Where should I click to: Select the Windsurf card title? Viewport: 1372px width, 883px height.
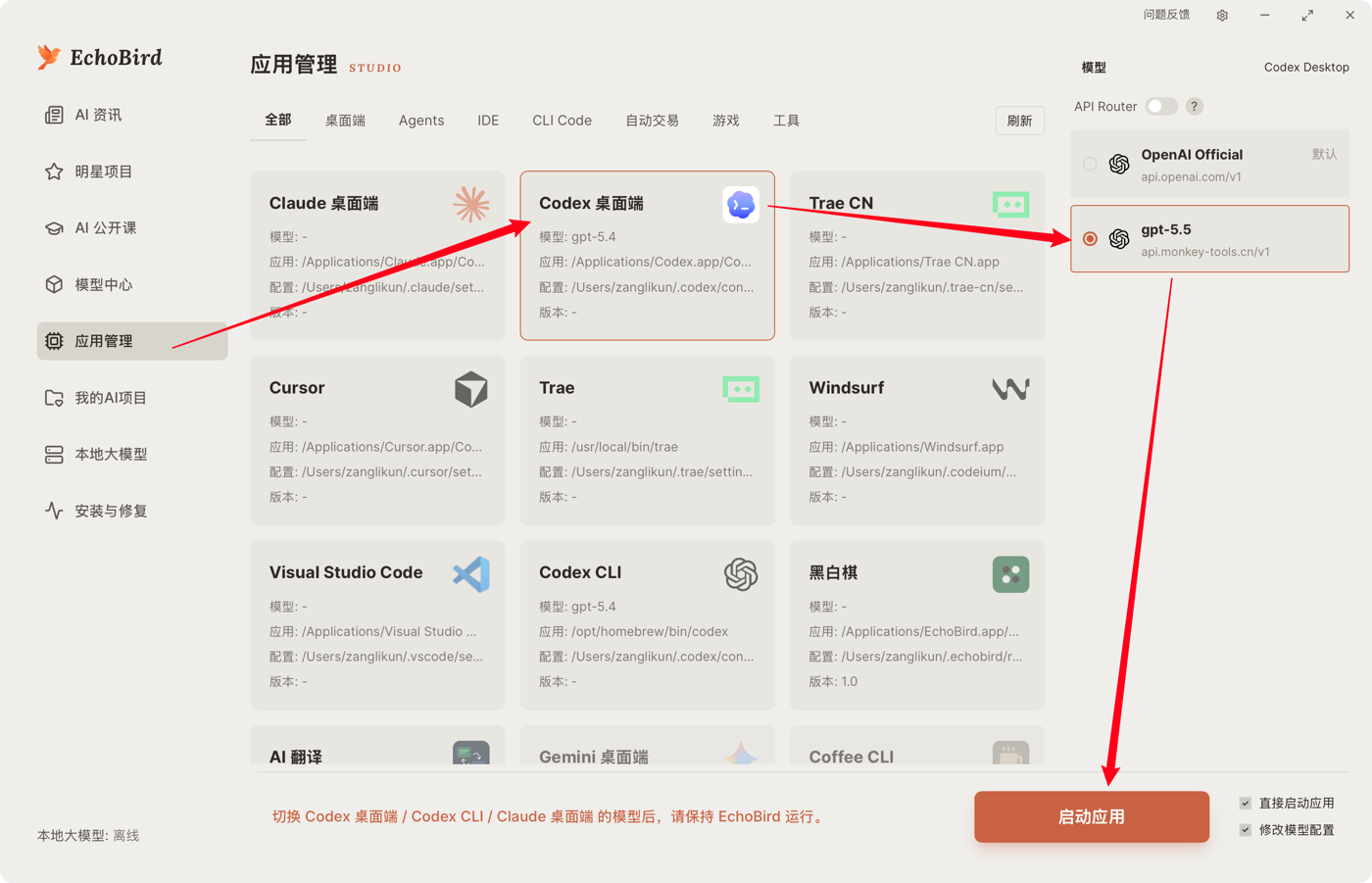click(x=846, y=388)
